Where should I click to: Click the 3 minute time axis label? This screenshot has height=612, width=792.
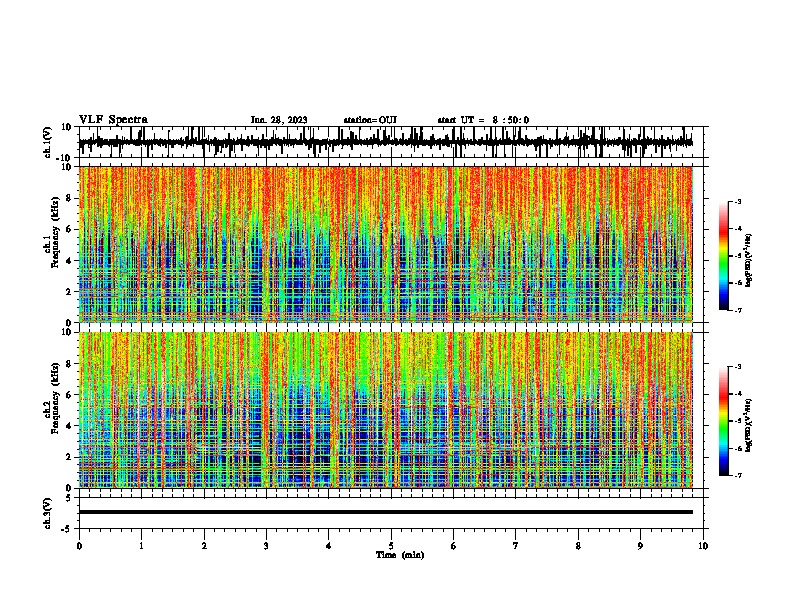click(x=266, y=546)
